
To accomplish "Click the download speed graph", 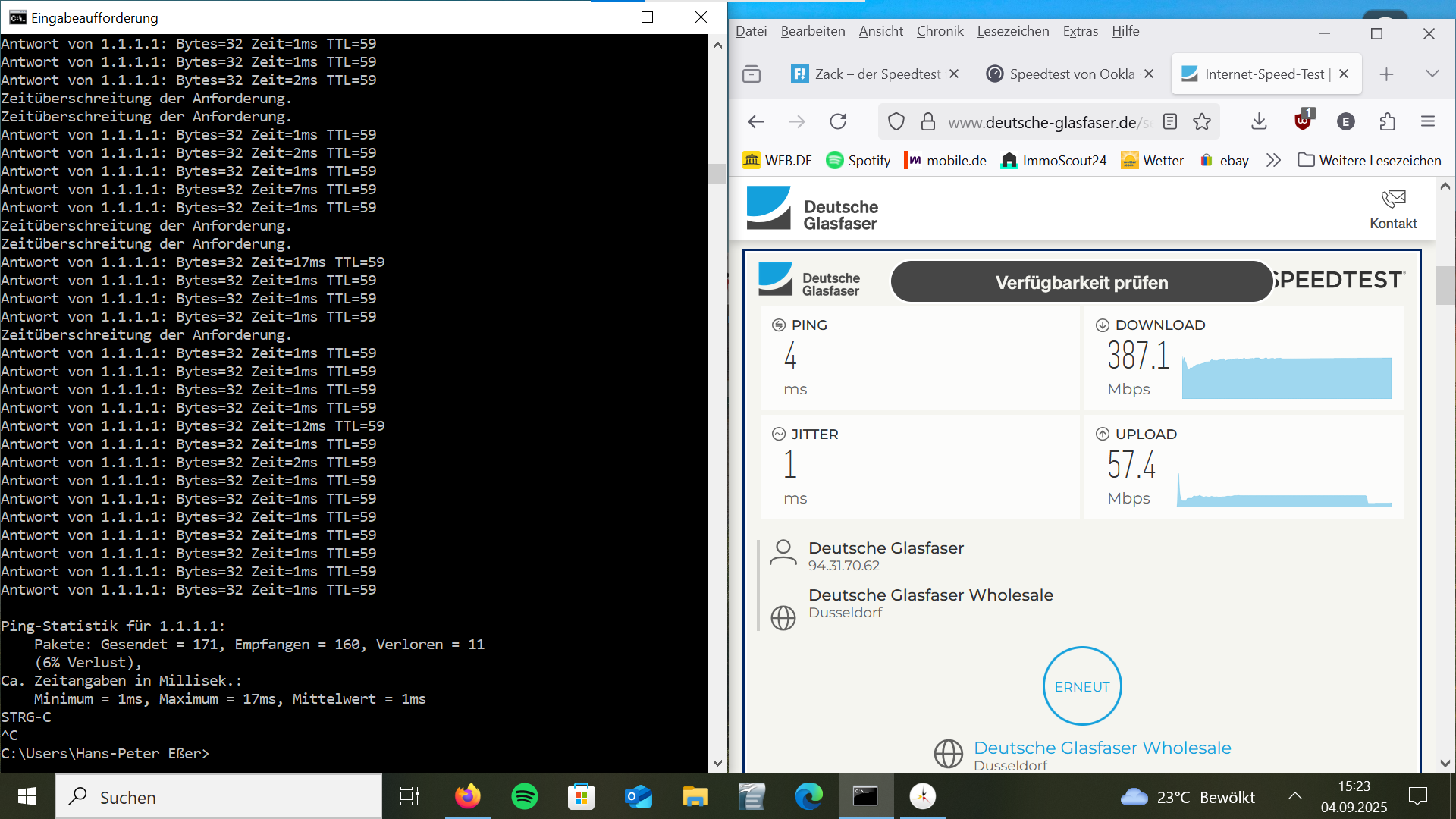I will click(1287, 378).
